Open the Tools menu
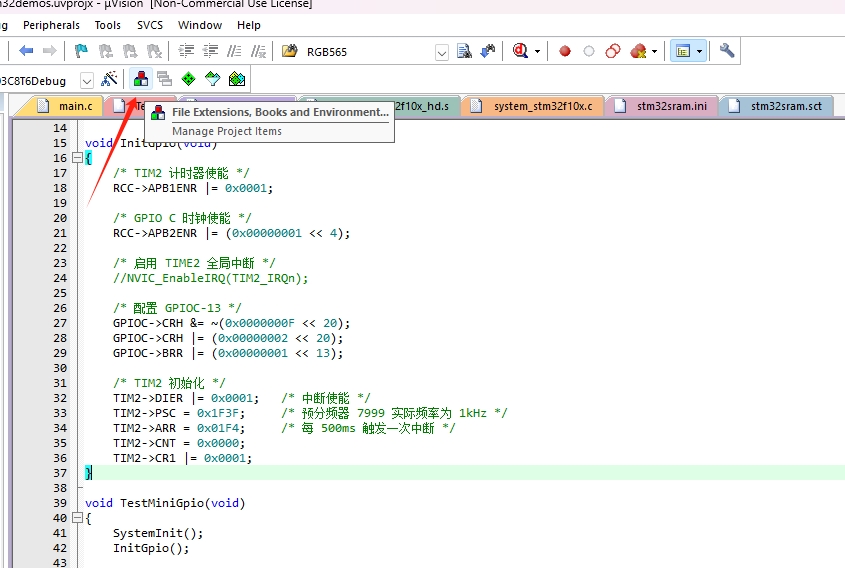 coord(108,25)
